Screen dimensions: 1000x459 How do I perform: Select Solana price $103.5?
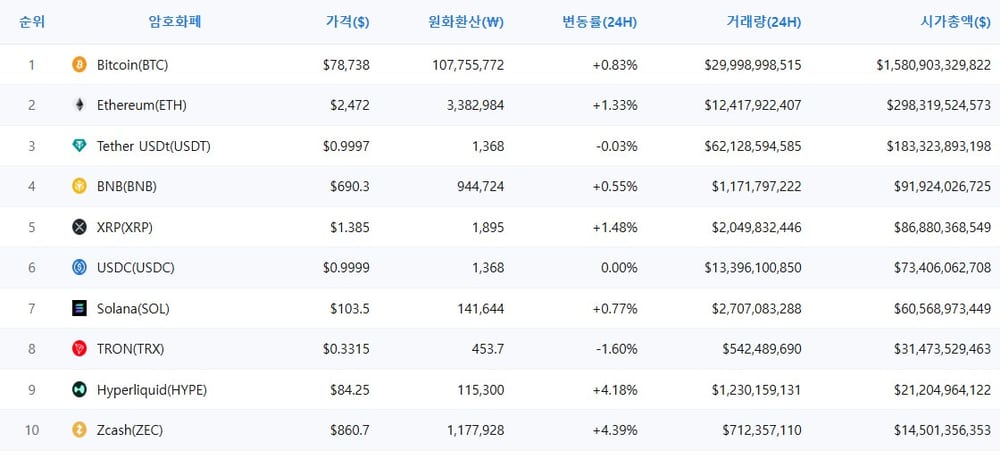(x=349, y=309)
